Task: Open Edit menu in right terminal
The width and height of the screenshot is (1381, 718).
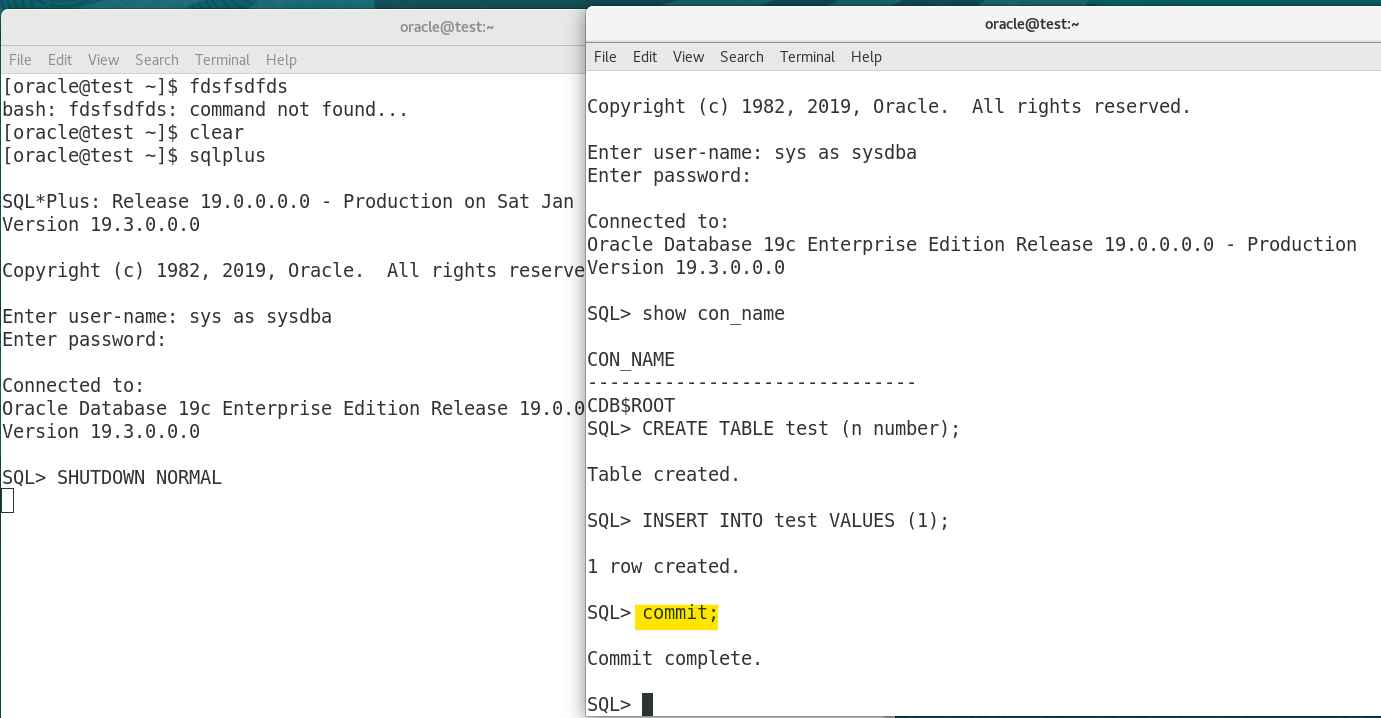Action: [x=645, y=57]
